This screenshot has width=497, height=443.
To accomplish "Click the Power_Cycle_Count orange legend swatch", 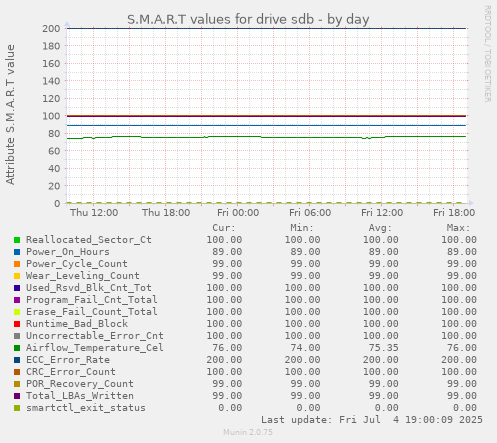I will (17, 264).
